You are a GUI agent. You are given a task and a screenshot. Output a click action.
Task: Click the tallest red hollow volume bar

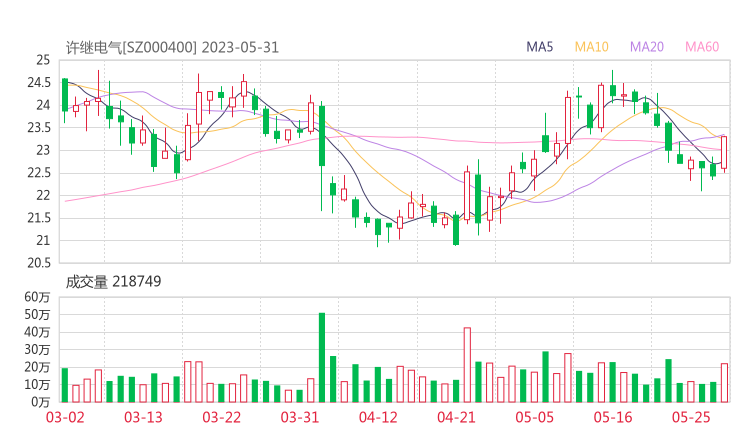467,364
